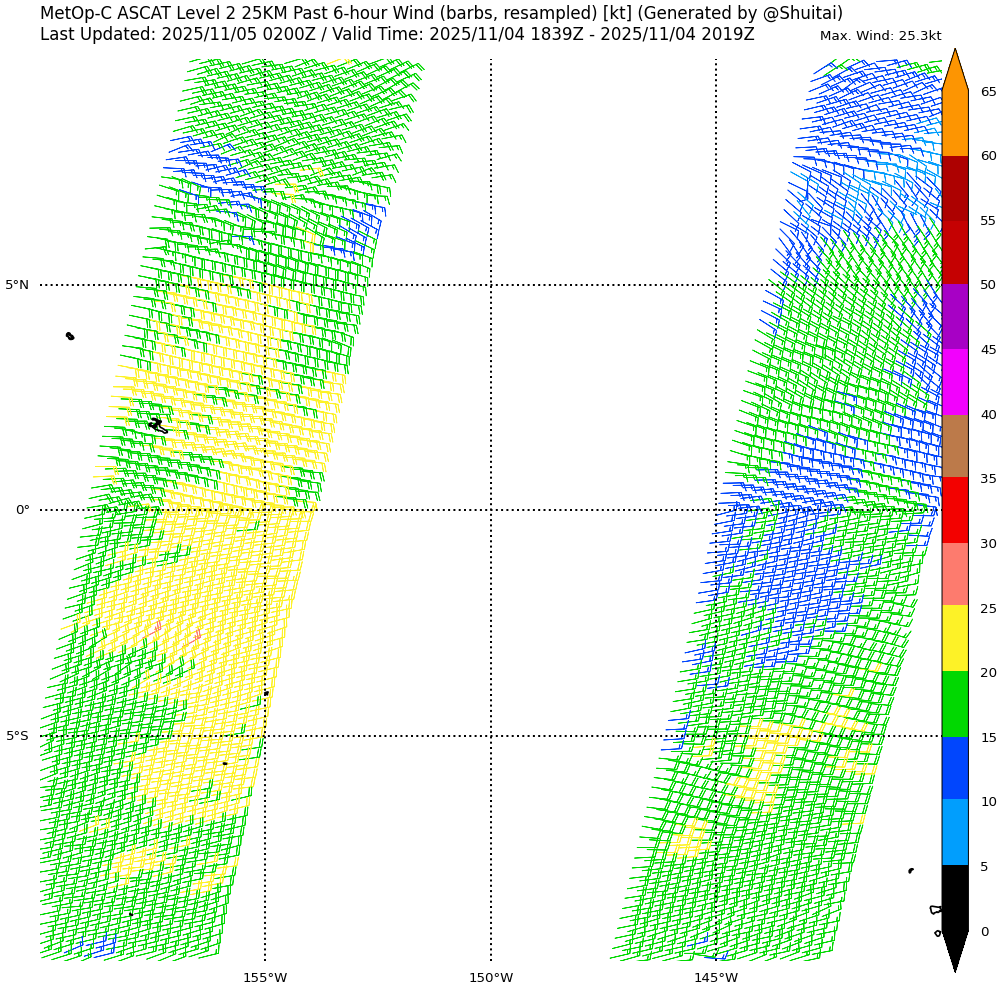The image size is (1002, 989).
Task: Click the orange 60–65 kt colorbar segment
Action: tap(955, 123)
